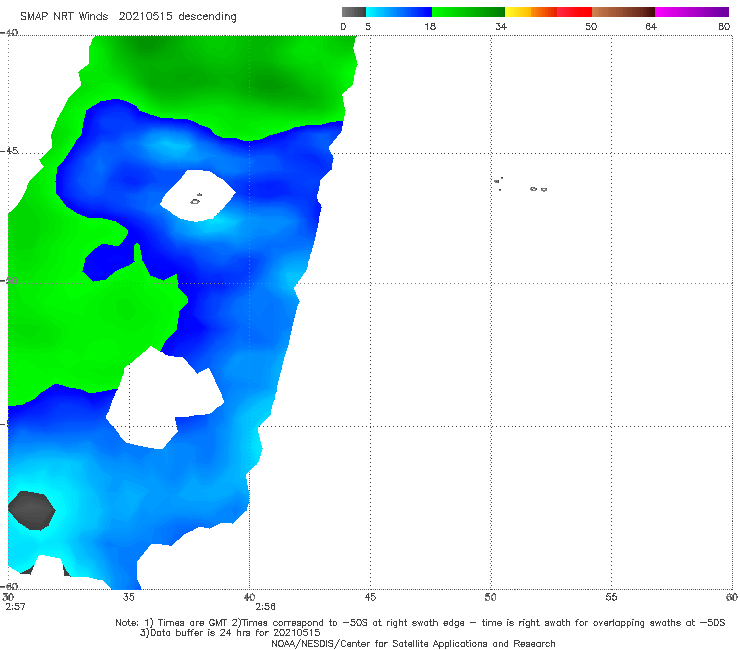Click the color bar label "18"
The image size is (740, 650).
click(x=430, y=27)
